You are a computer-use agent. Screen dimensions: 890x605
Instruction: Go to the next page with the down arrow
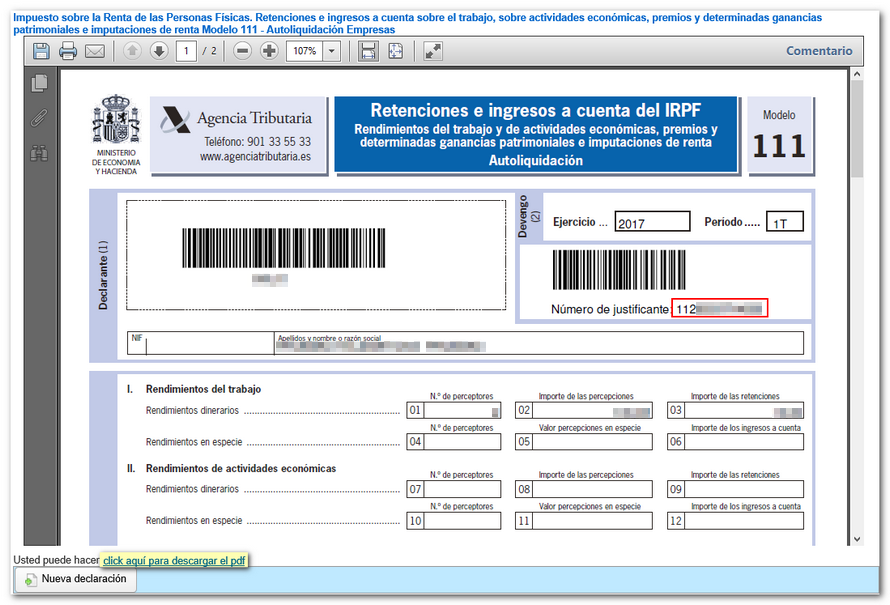(x=158, y=51)
